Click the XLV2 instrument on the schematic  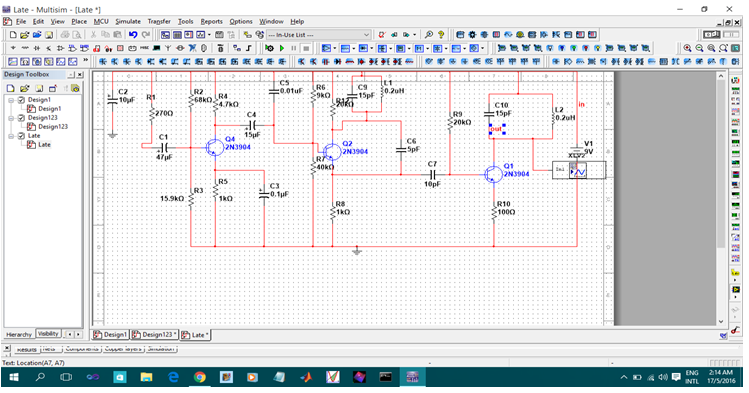[x=578, y=170]
